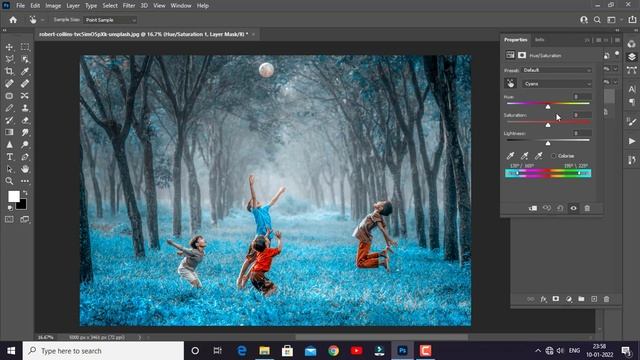Select the Path Selection tool
Viewport: 640px width, 360px height.
click(x=9, y=169)
